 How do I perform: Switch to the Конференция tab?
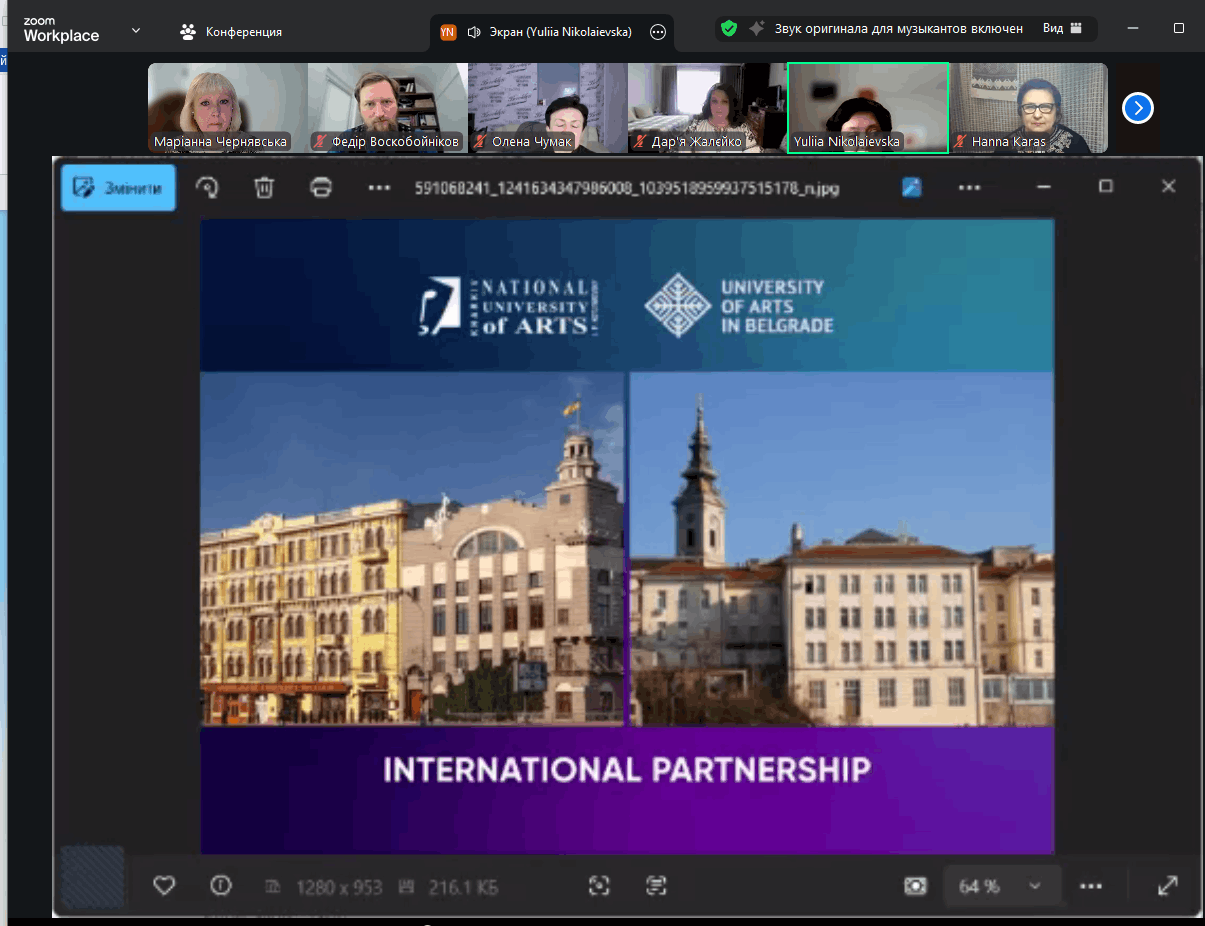click(231, 32)
